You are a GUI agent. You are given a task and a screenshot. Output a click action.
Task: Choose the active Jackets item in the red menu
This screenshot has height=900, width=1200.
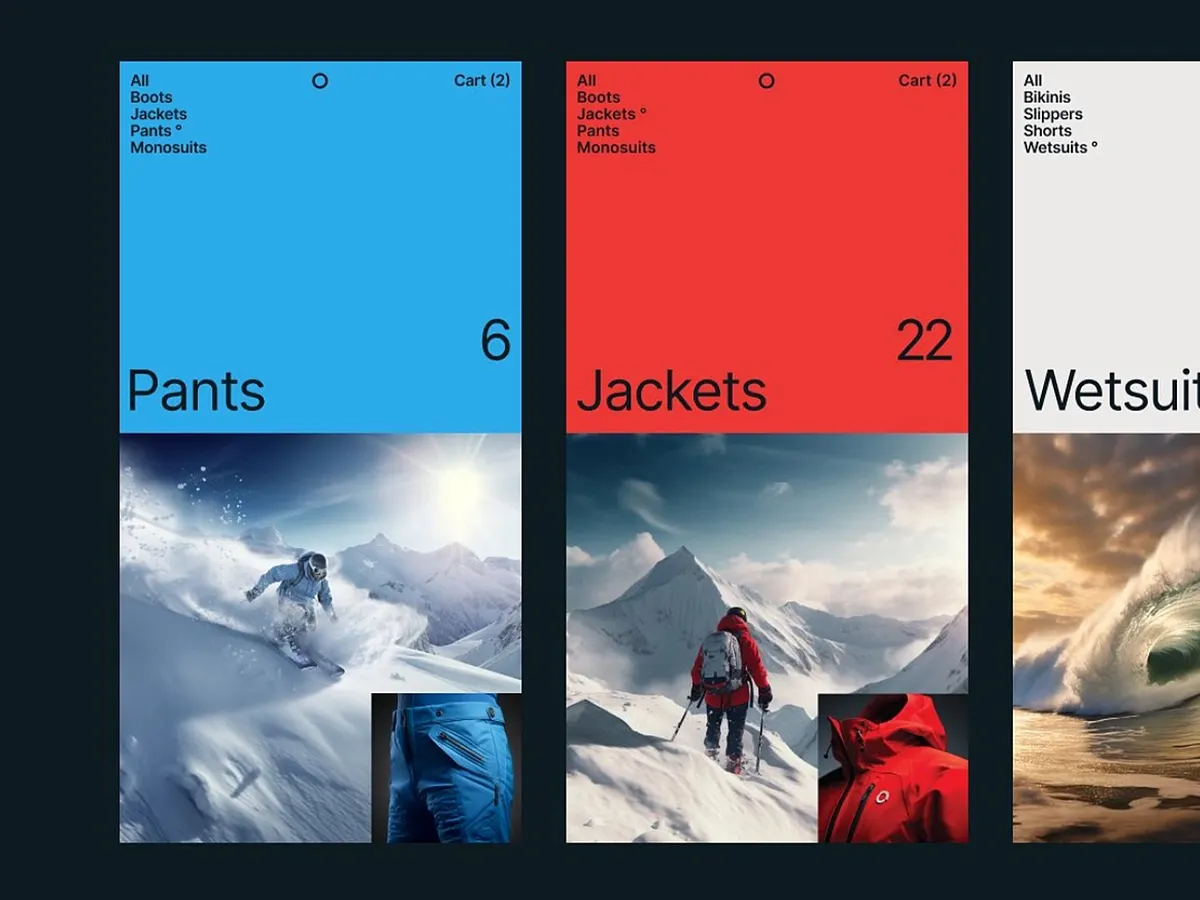click(x=611, y=114)
